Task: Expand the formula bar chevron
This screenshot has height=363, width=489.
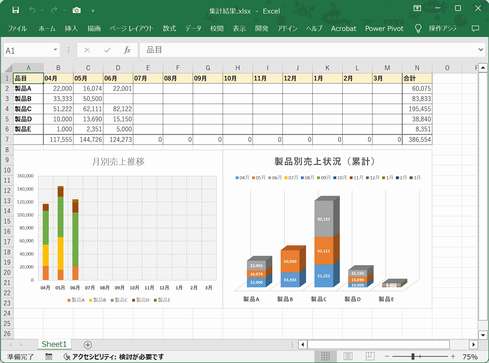Action: (x=480, y=50)
